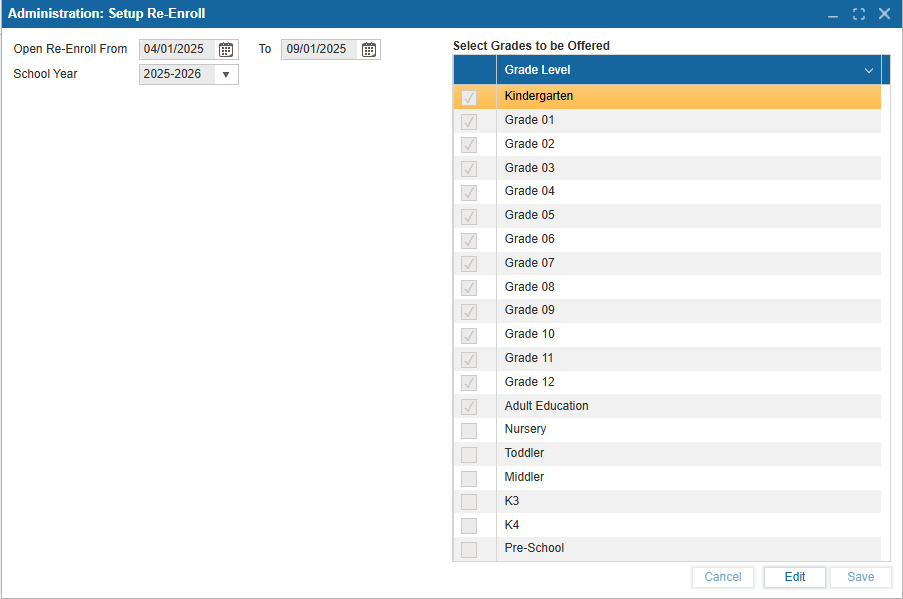This screenshot has height=599, width=903.
Task: Uncheck the Adult Education checkbox
Action: pos(469,407)
